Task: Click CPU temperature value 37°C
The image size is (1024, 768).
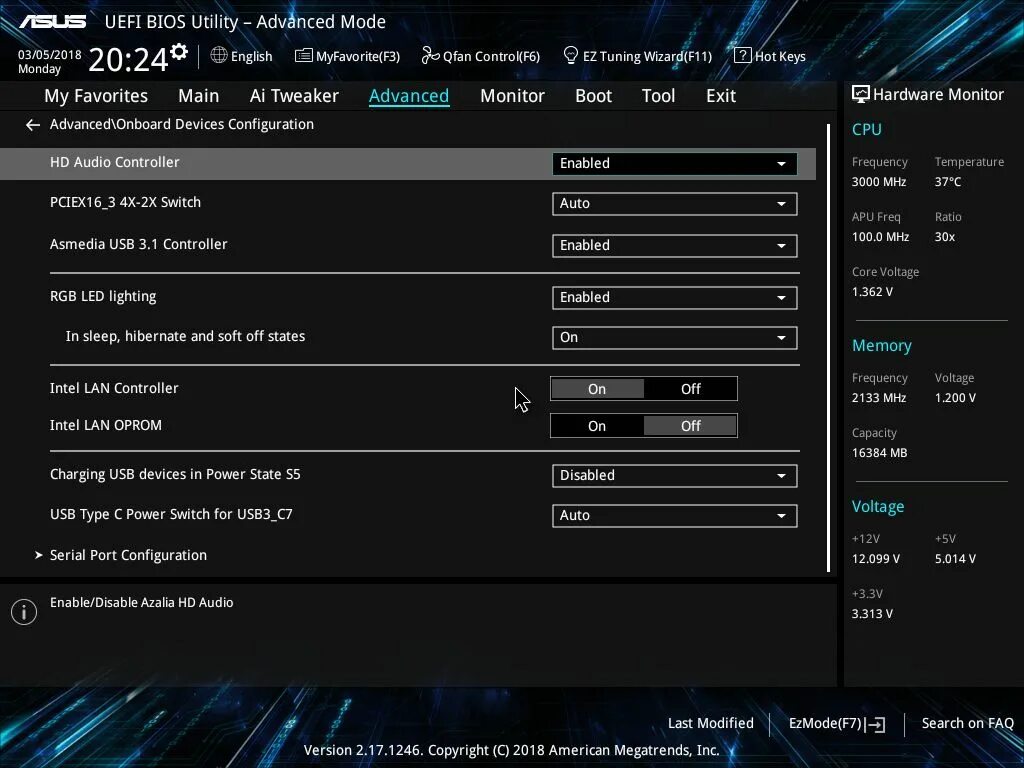Action: click(x=948, y=182)
